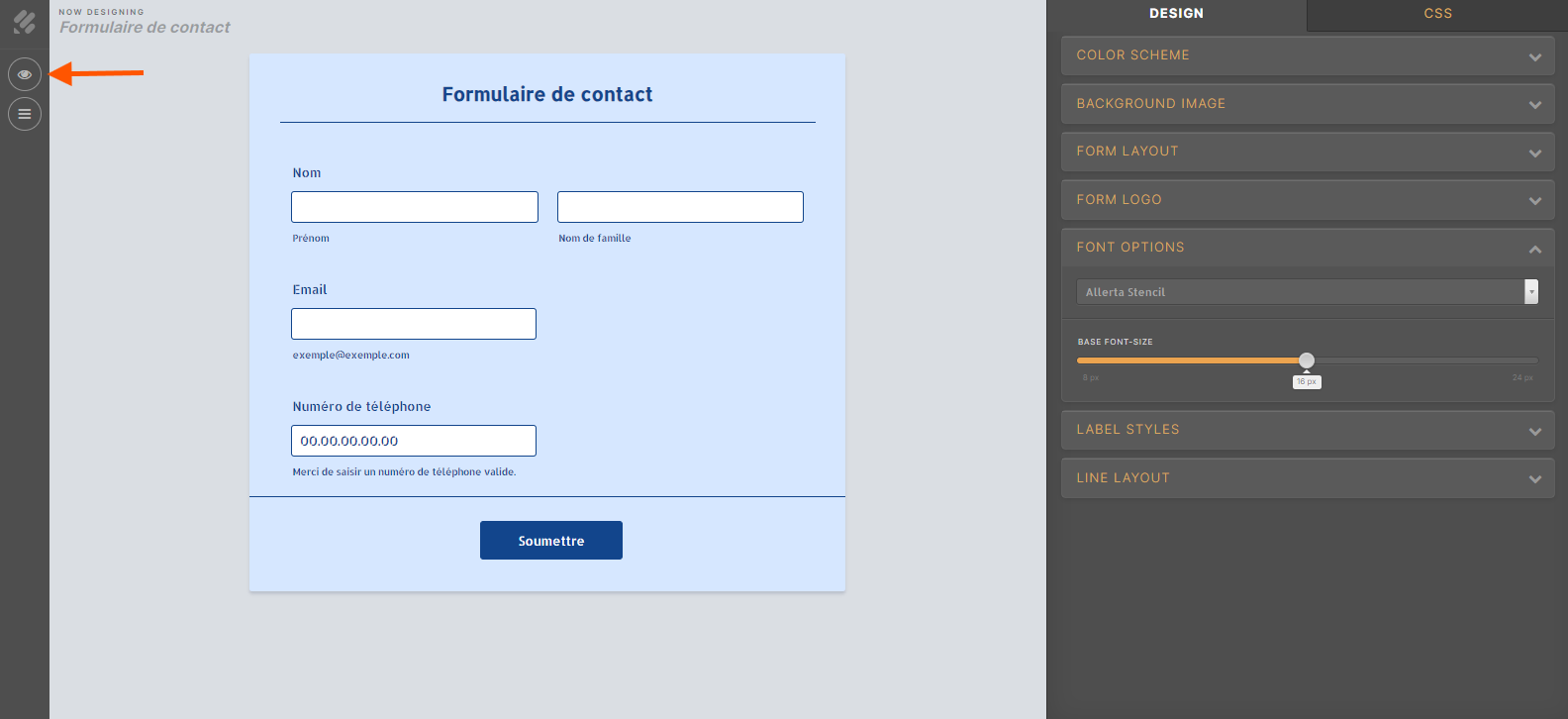
Task: Open the hamburger menu icon
Action: click(x=25, y=114)
